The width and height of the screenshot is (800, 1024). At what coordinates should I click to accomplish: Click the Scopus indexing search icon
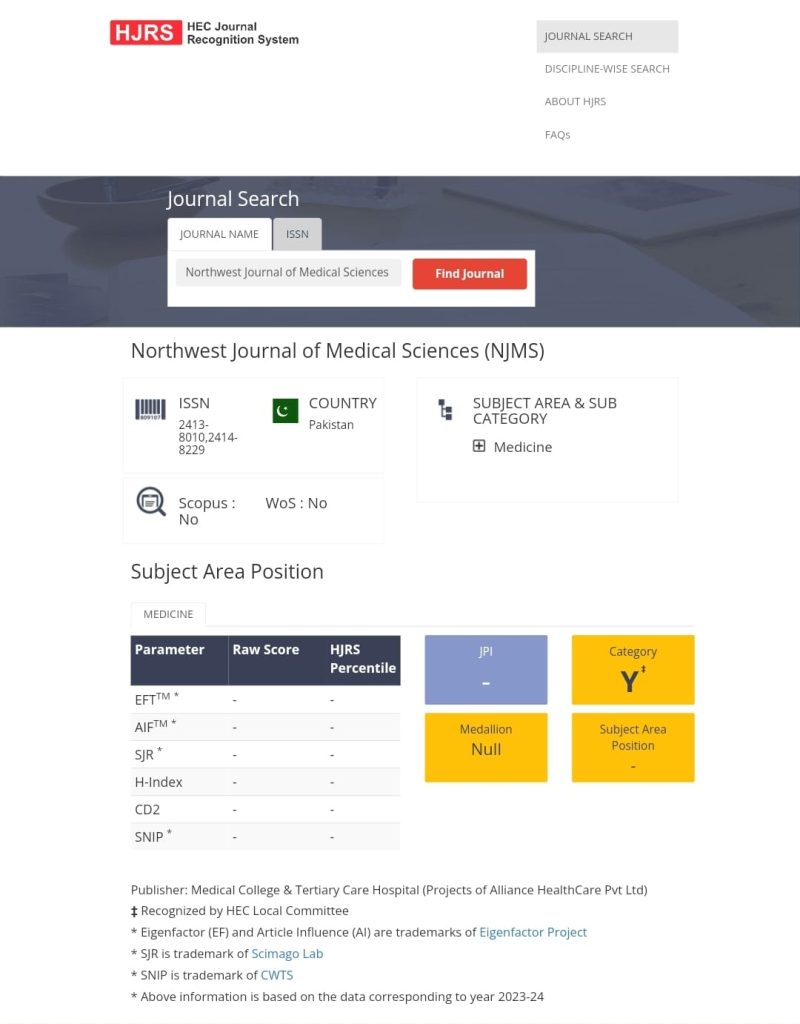click(x=151, y=502)
